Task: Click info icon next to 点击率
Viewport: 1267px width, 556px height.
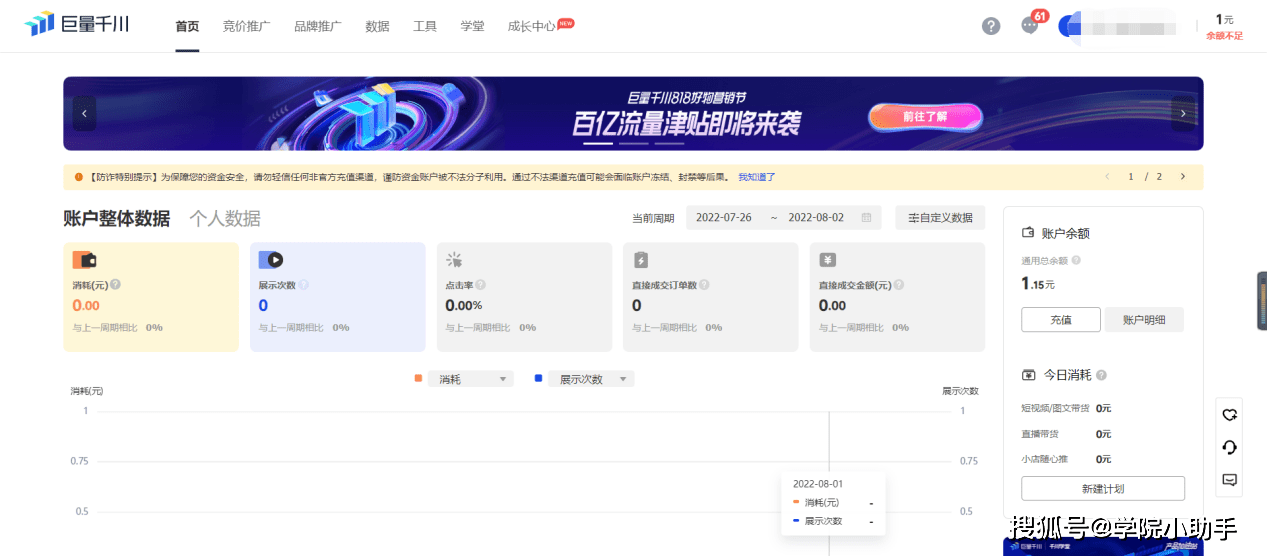Action: point(480,285)
